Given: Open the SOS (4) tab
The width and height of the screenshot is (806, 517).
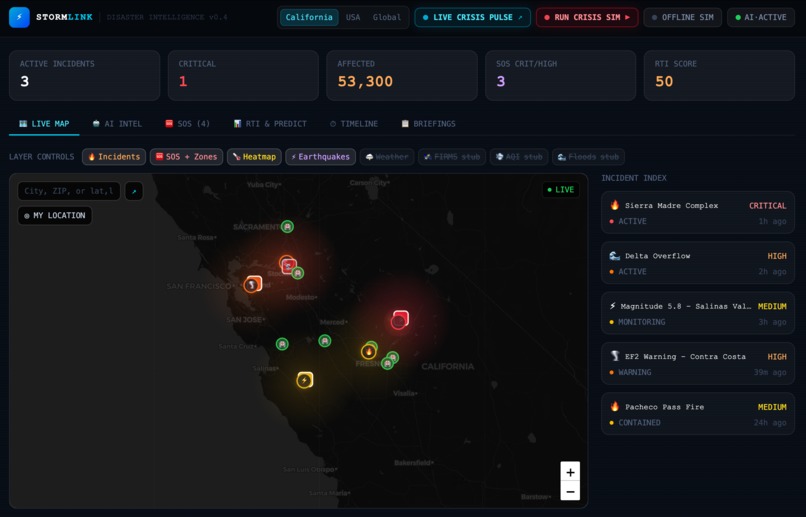Looking at the screenshot, I should click(x=188, y=124).
